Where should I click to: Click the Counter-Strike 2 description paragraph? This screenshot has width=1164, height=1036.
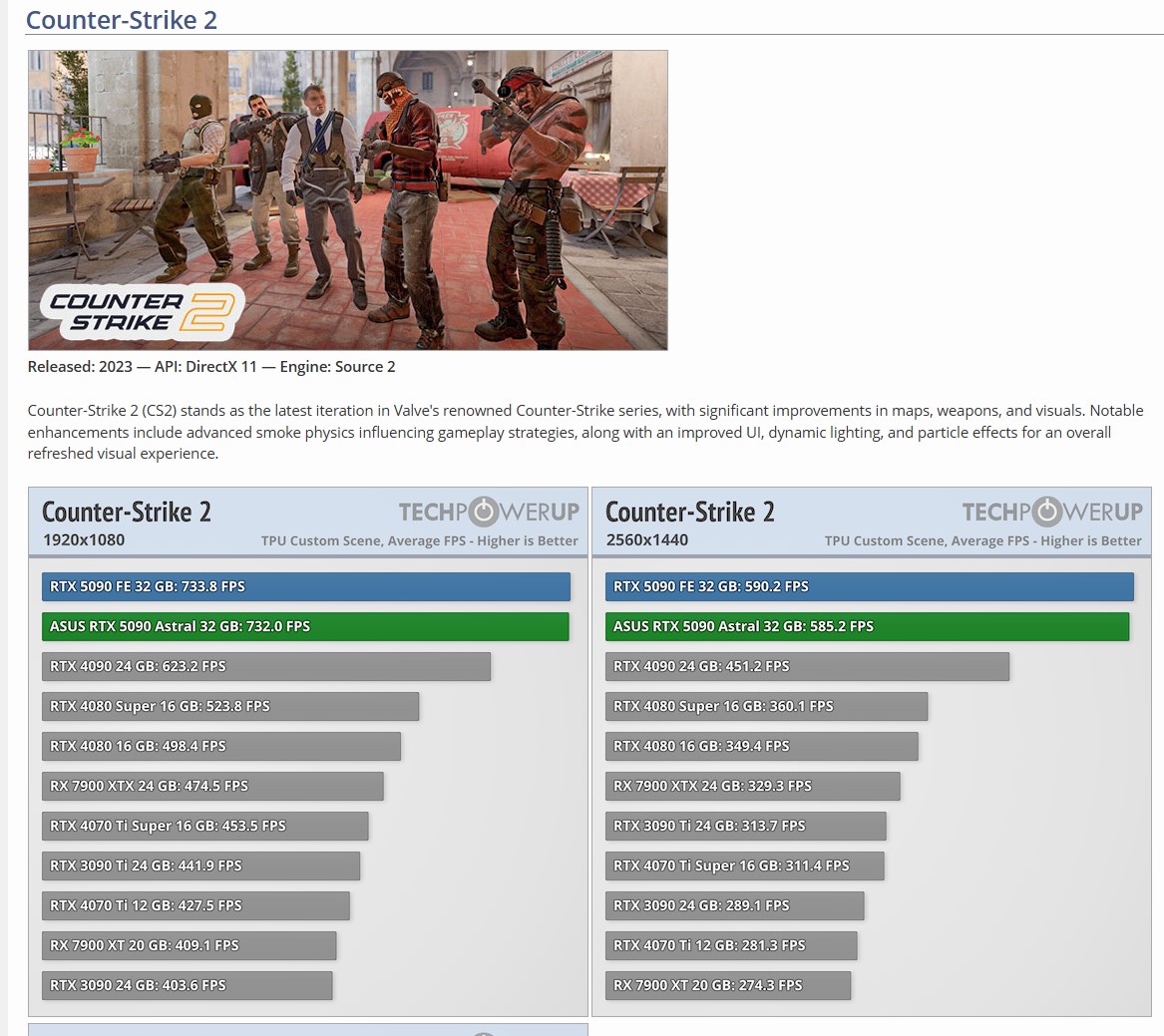point(584,432)
